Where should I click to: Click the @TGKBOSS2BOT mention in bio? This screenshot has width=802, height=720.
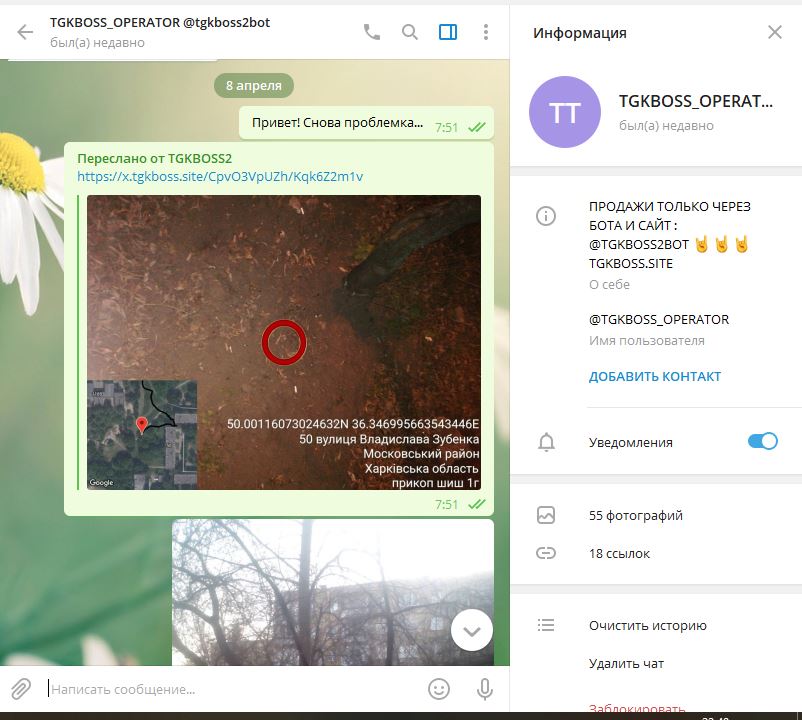(x=639, y=244)
